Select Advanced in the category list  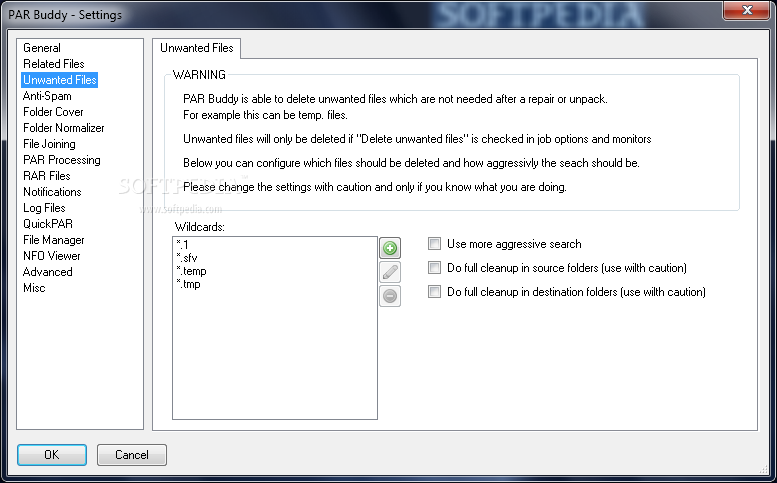[48, 272]
